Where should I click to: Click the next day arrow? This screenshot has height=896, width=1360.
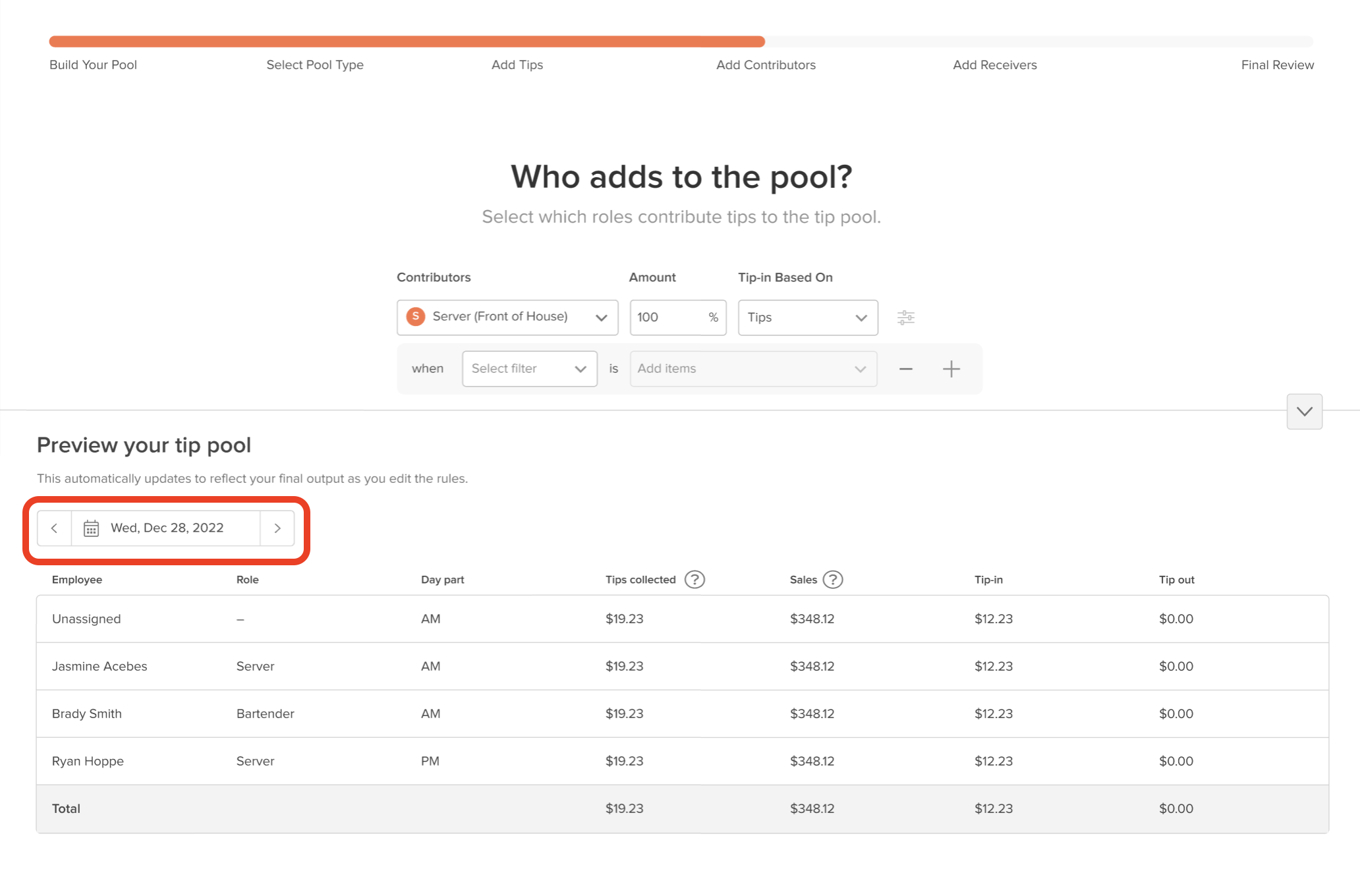tap(277, 528)
